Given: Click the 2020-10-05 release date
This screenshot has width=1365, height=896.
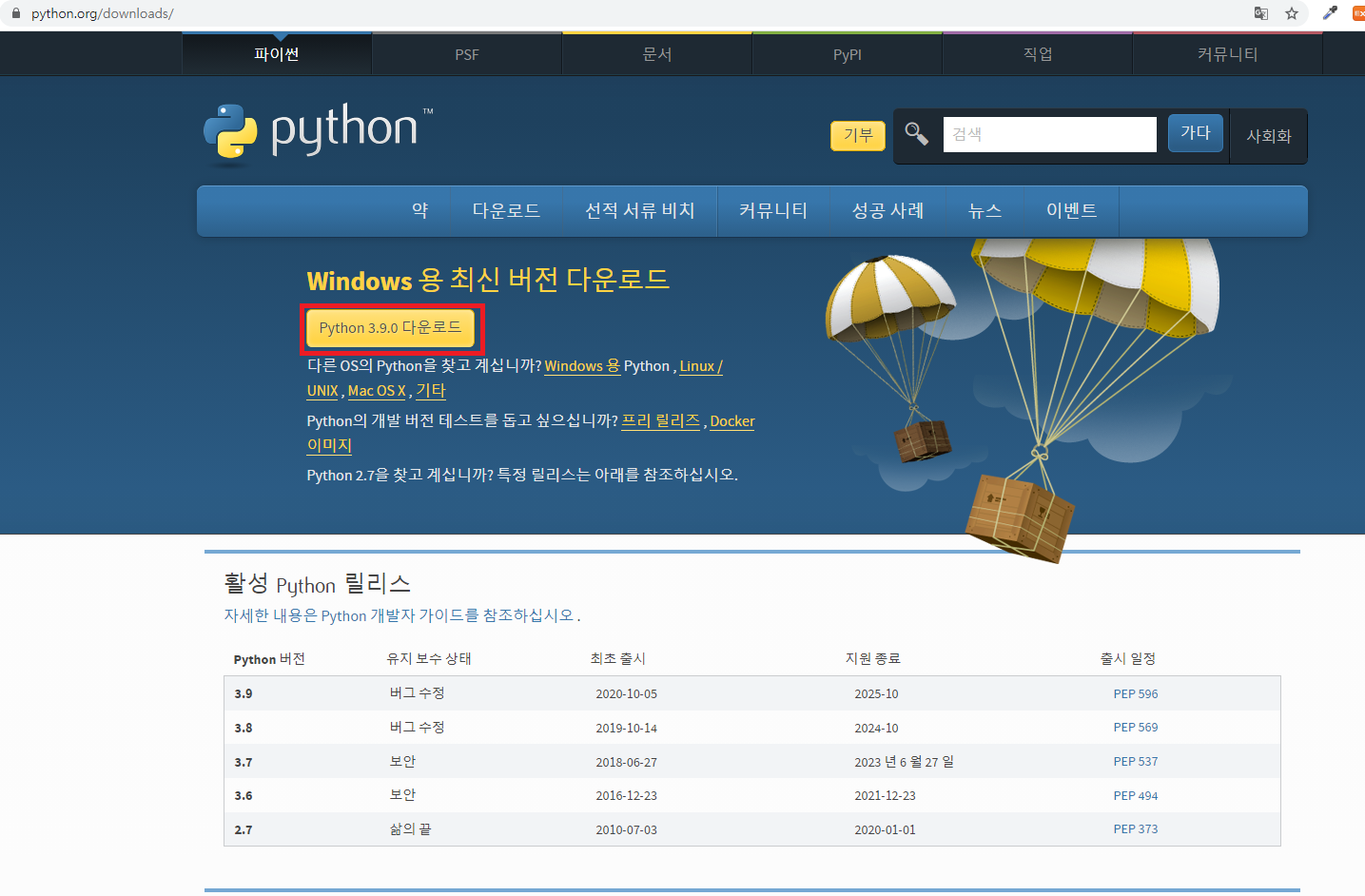Looking at the screenshot, I should click(x=626, y=693).
